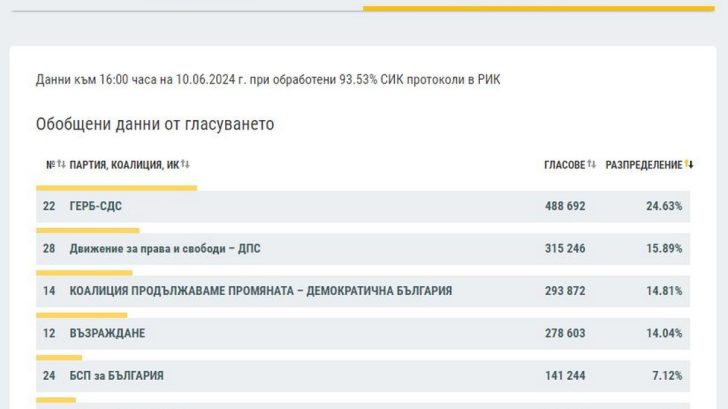Viewport: 728px width, 409px height.
Task: Click the Обобщени данни от гласуването heading
Action: pyautogui.click(x=155, y=125)
